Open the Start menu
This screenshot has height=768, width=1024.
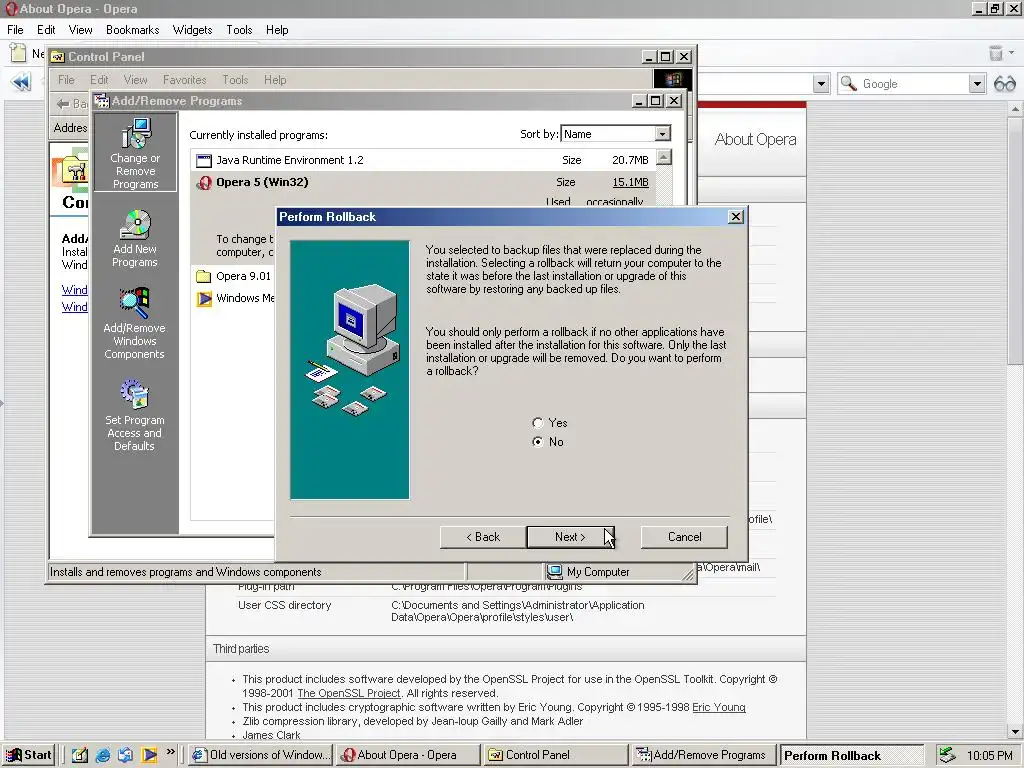click(28, 755)
